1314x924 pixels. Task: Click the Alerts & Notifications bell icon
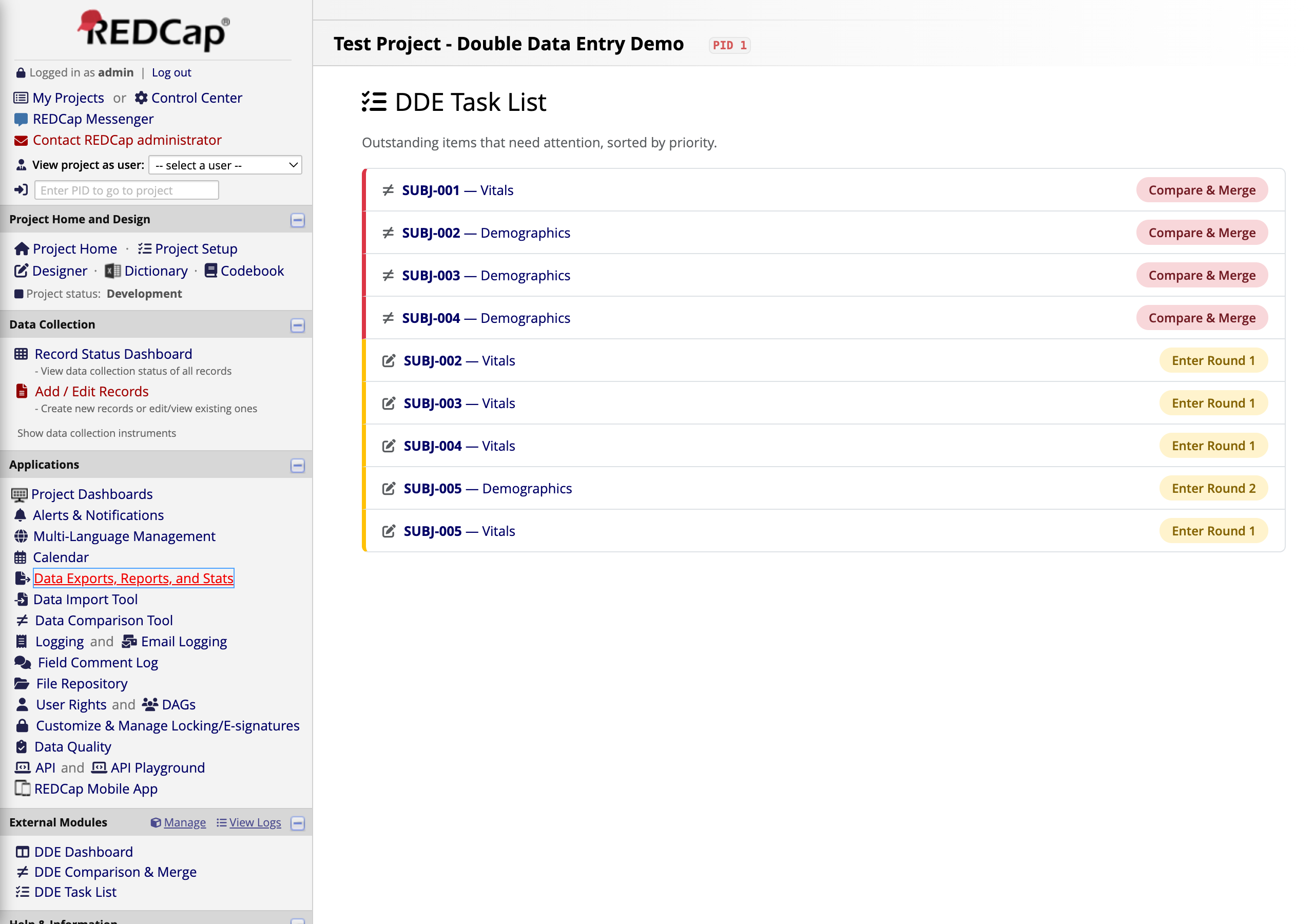(21, 515)
